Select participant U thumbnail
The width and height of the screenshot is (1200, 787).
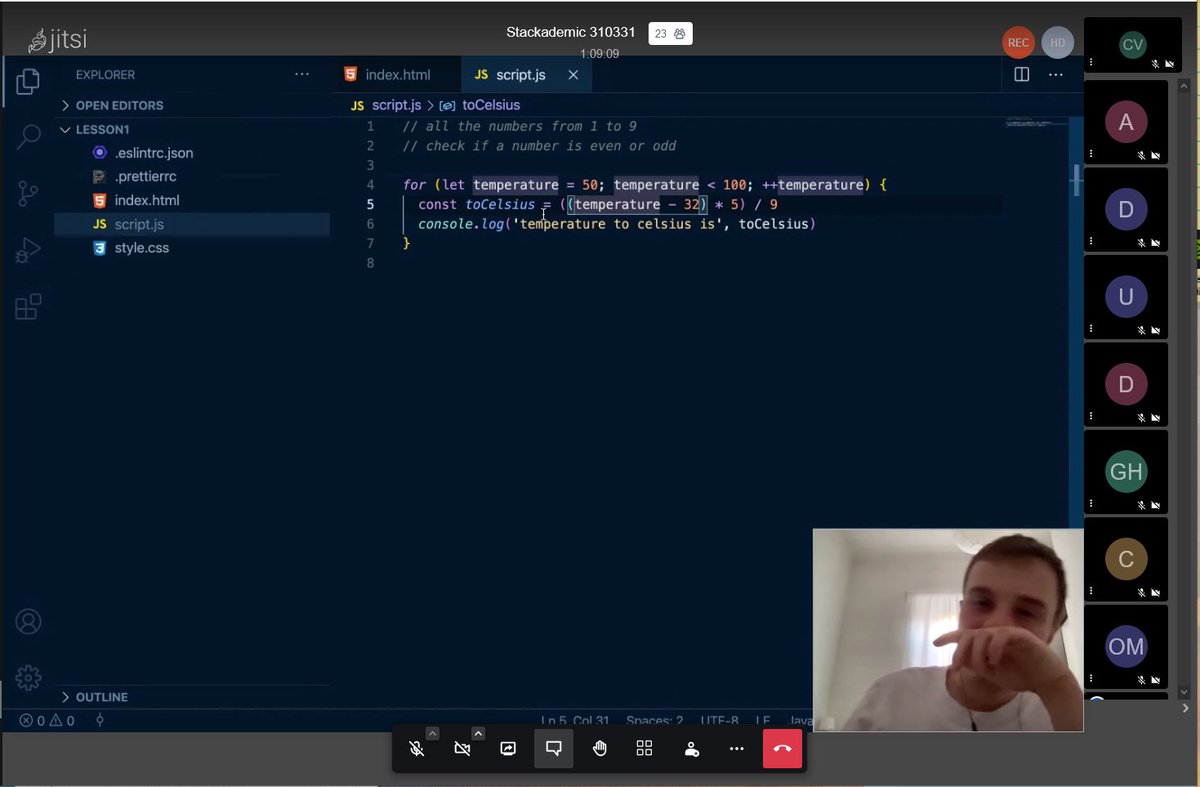(x=1126, y=297)
